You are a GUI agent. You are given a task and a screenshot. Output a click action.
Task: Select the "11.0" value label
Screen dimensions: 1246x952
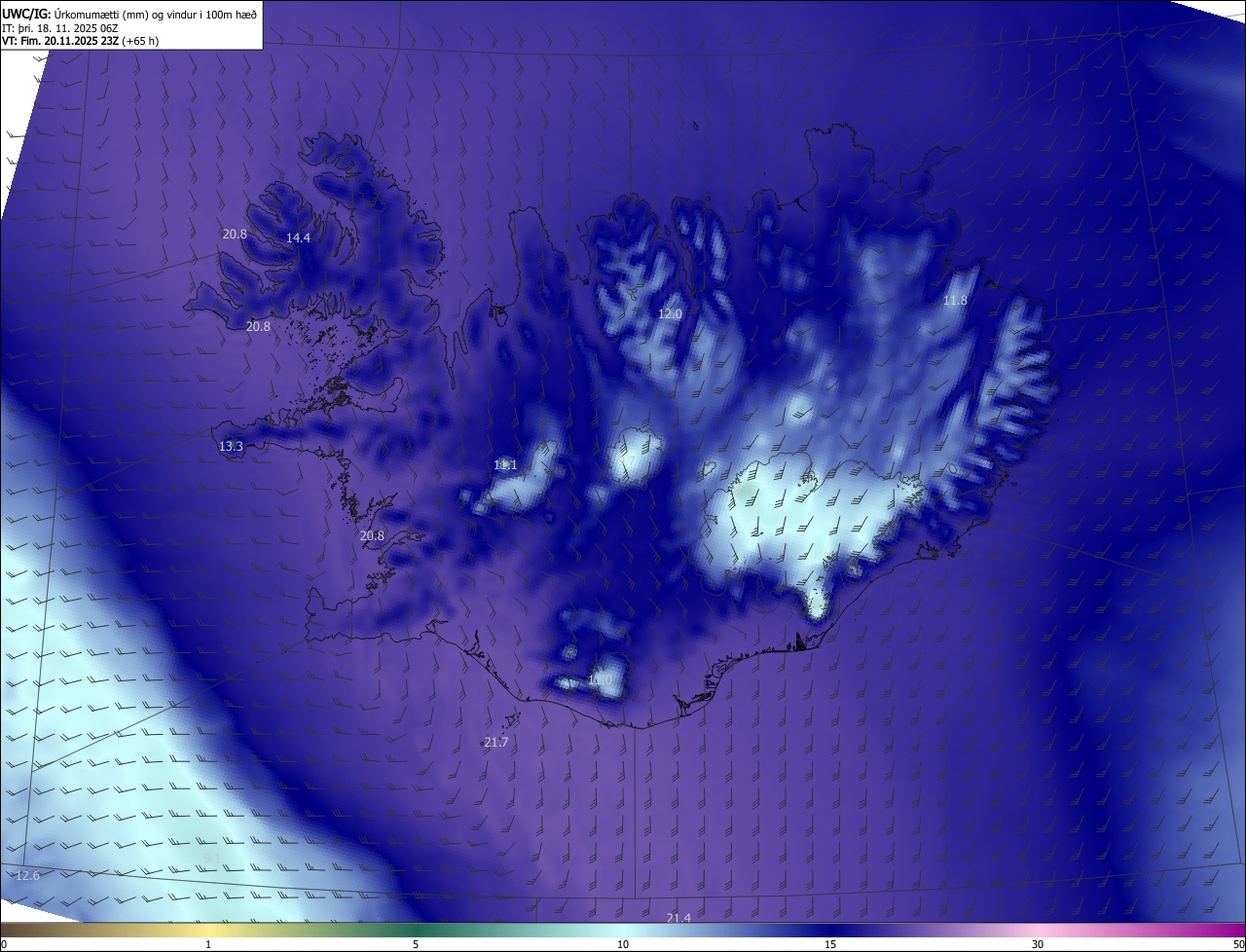(601, 679)
